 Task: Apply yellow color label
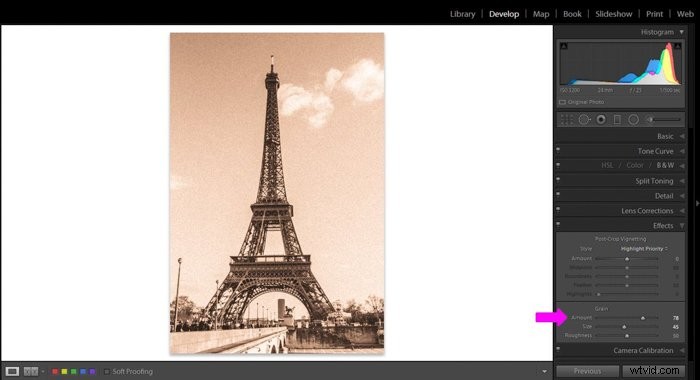point(64,372)
